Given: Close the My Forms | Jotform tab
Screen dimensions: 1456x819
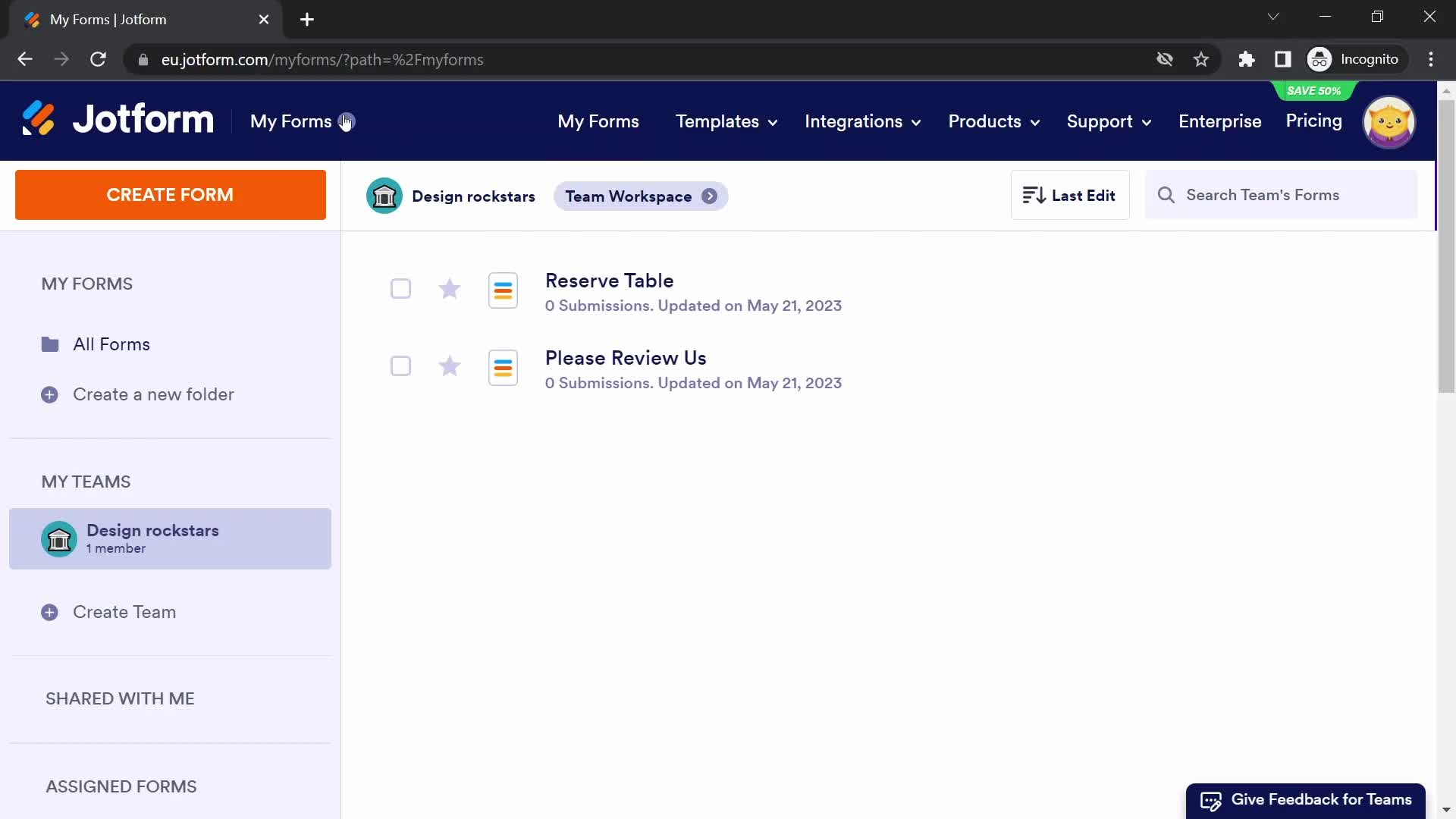Looking at the screenshot, I should [x=264, y=20].
